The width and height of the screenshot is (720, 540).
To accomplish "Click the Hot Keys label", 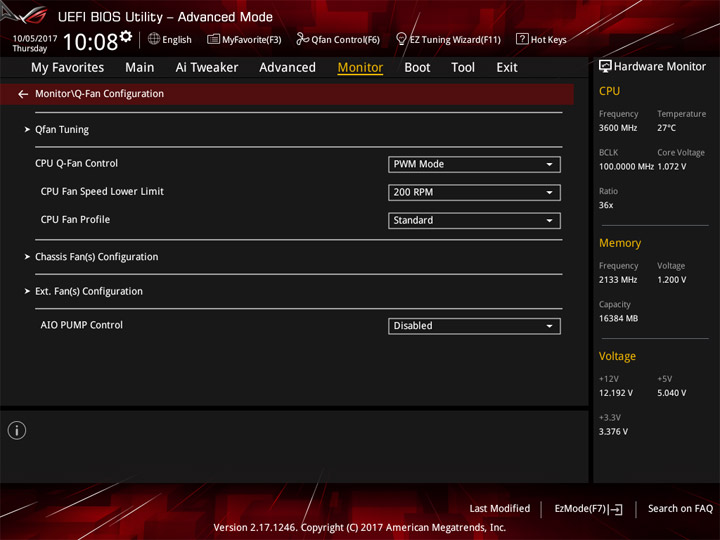I will point(548,39).
